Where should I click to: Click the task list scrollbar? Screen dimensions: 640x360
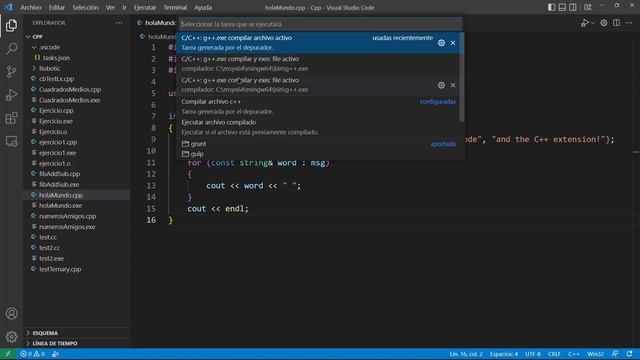[462, 77]
